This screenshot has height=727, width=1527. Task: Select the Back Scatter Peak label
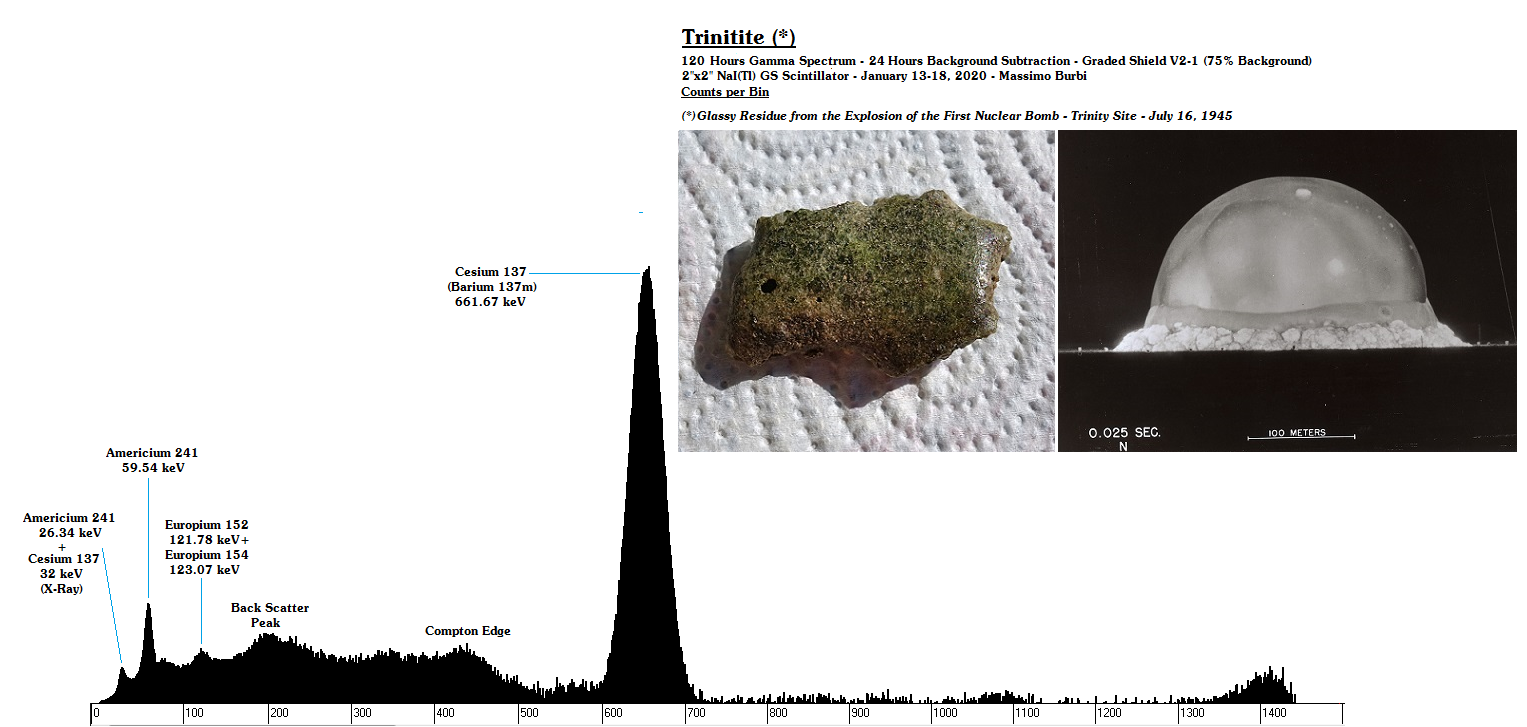pyautogui.click(x=269, y=615)
